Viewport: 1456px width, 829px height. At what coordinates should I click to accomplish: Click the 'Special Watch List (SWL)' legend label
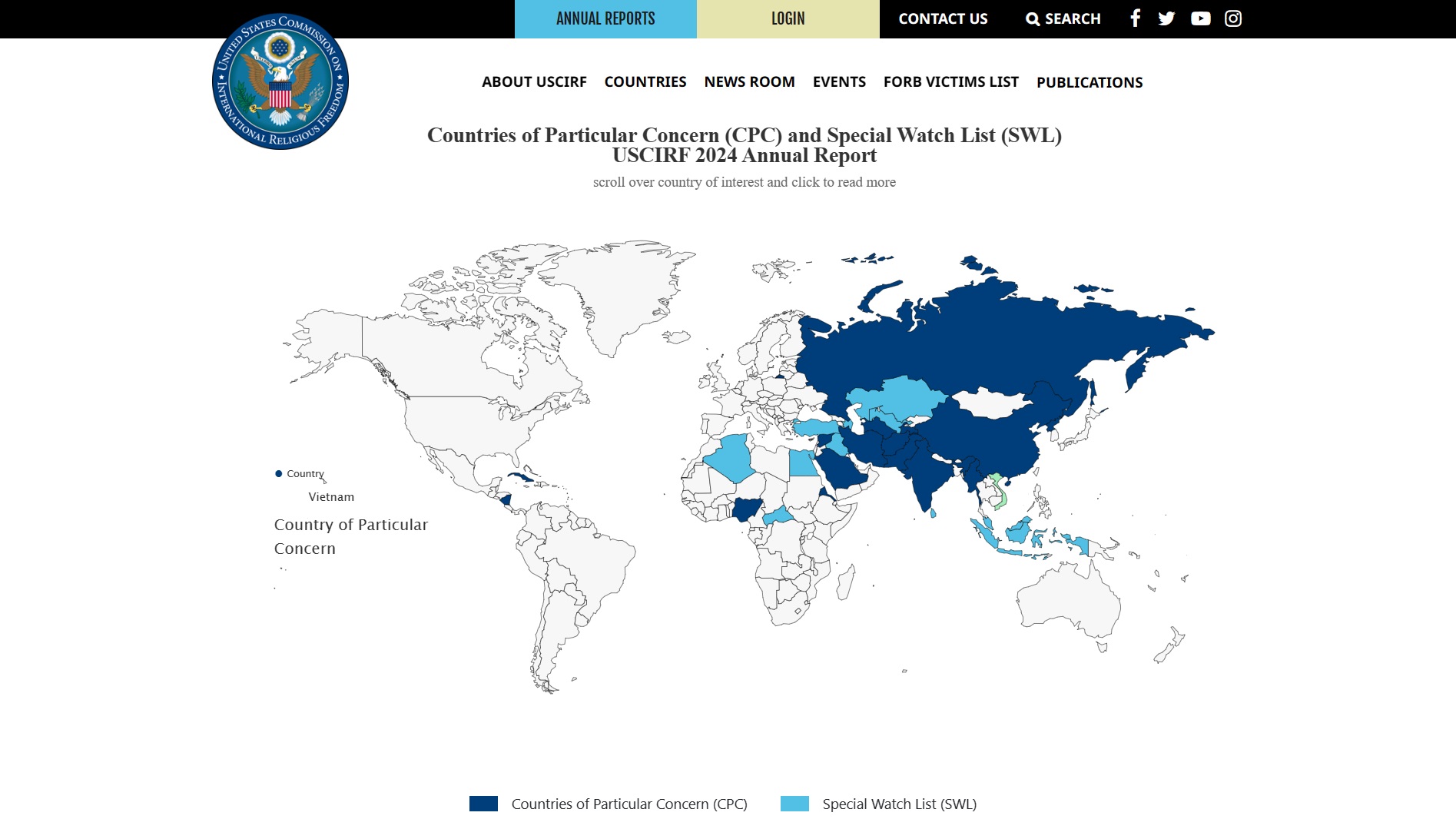pos(900,804)
